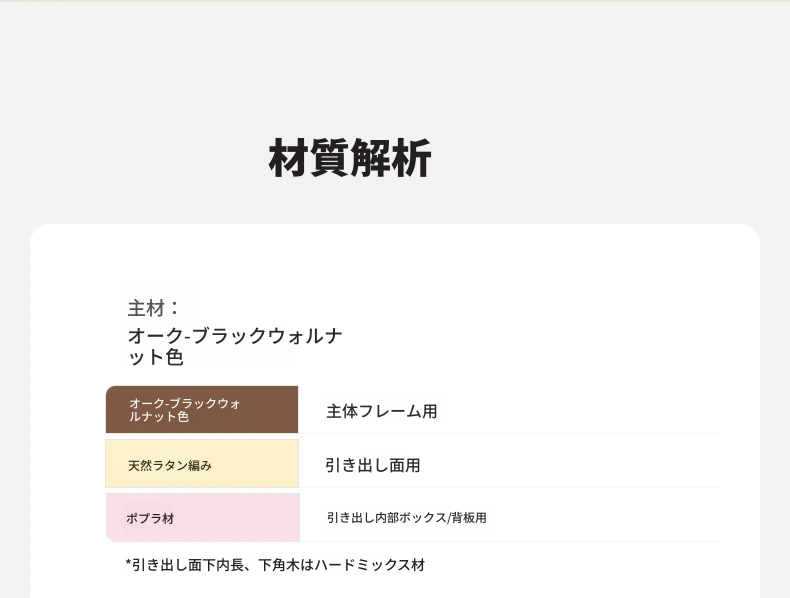Click the 材質解析 page title

(x=350, y=158)
